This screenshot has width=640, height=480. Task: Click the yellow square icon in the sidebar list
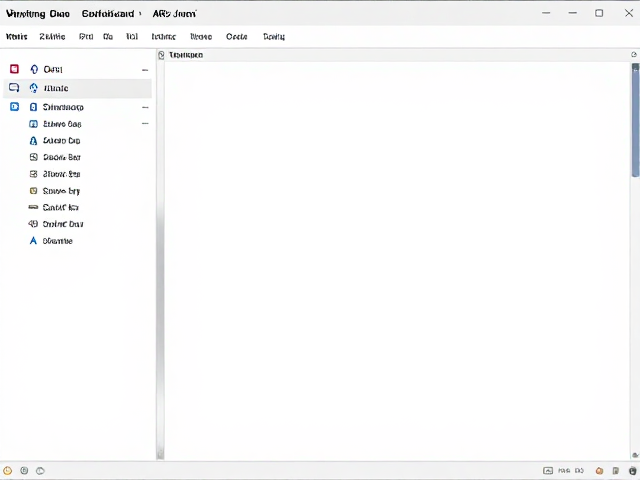pyautogui.click(x=33, y=191)
